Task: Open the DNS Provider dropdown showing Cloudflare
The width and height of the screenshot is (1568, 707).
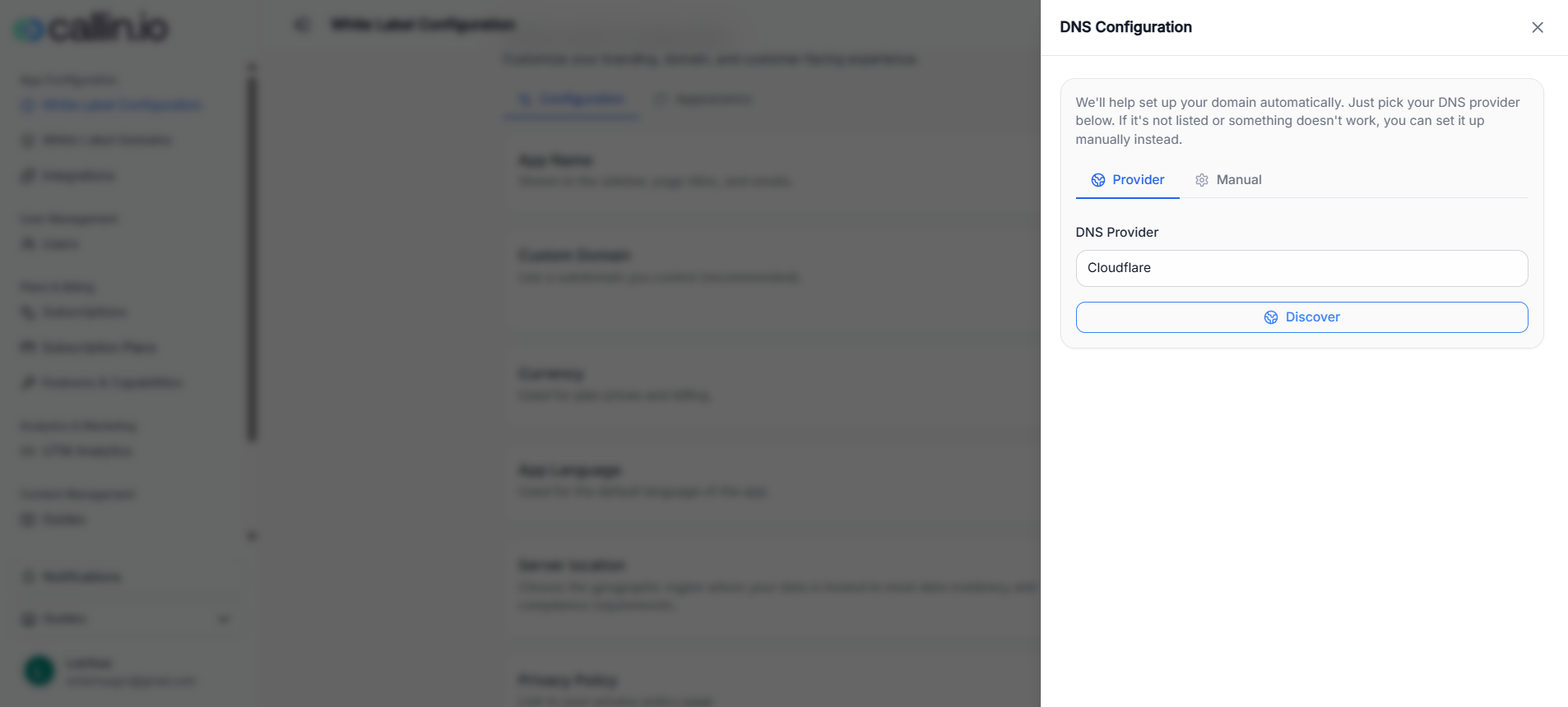Action: pyautogui.click(x=1301, y=268)
